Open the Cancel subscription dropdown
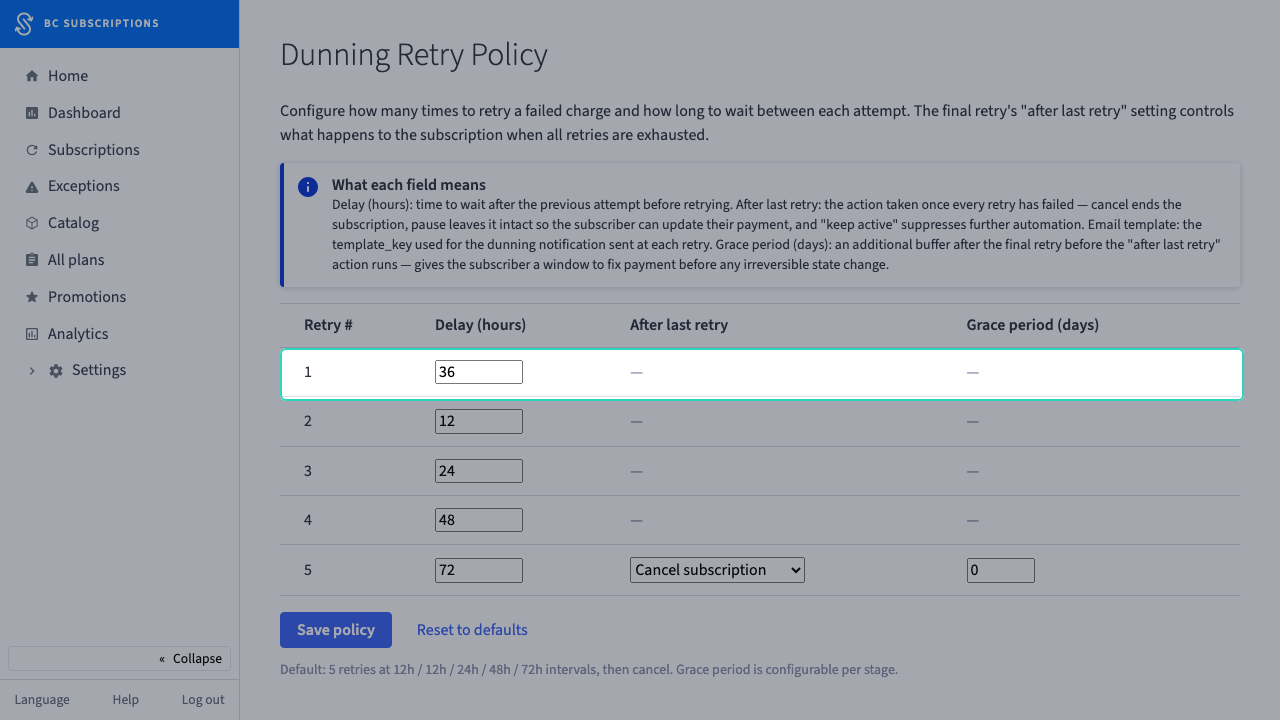1280x720 pixels. (717, 570)
